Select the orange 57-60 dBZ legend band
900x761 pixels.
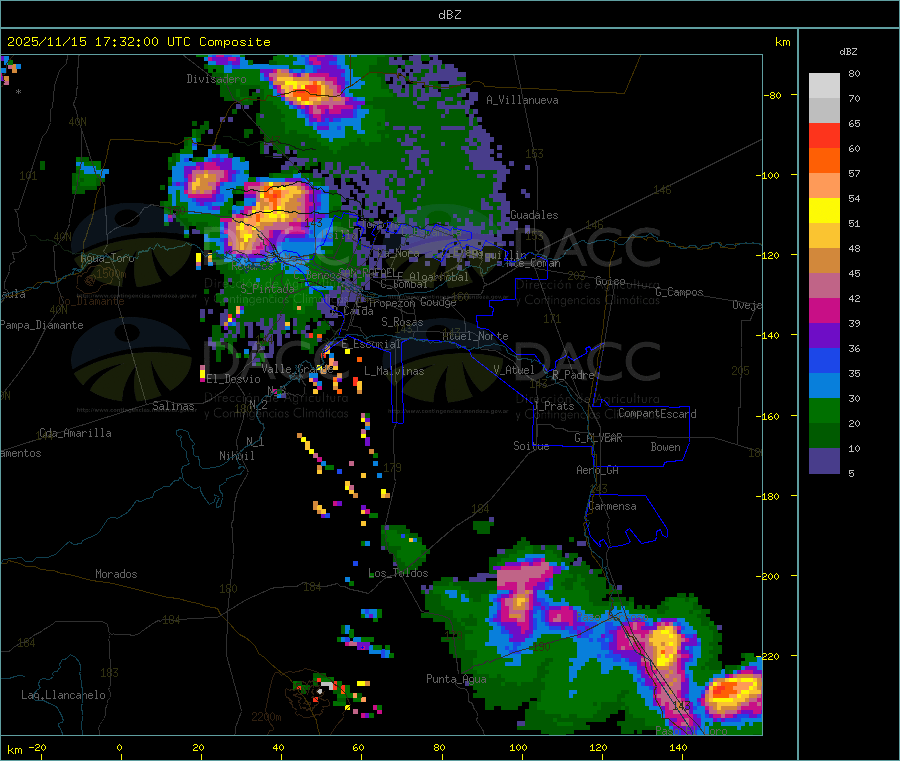tap(824, 161)
